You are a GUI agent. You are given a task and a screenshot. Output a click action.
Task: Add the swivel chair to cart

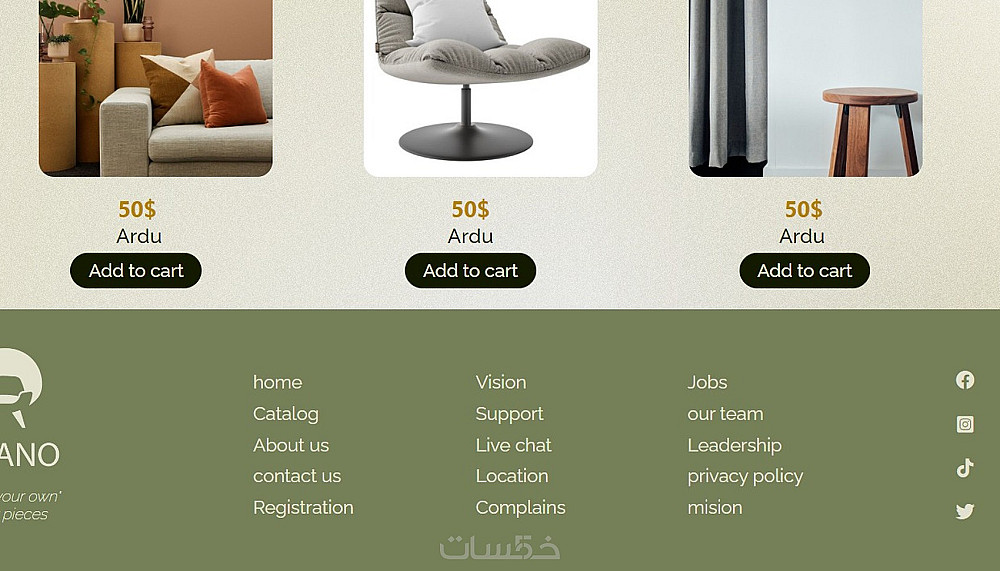[470, 271]
